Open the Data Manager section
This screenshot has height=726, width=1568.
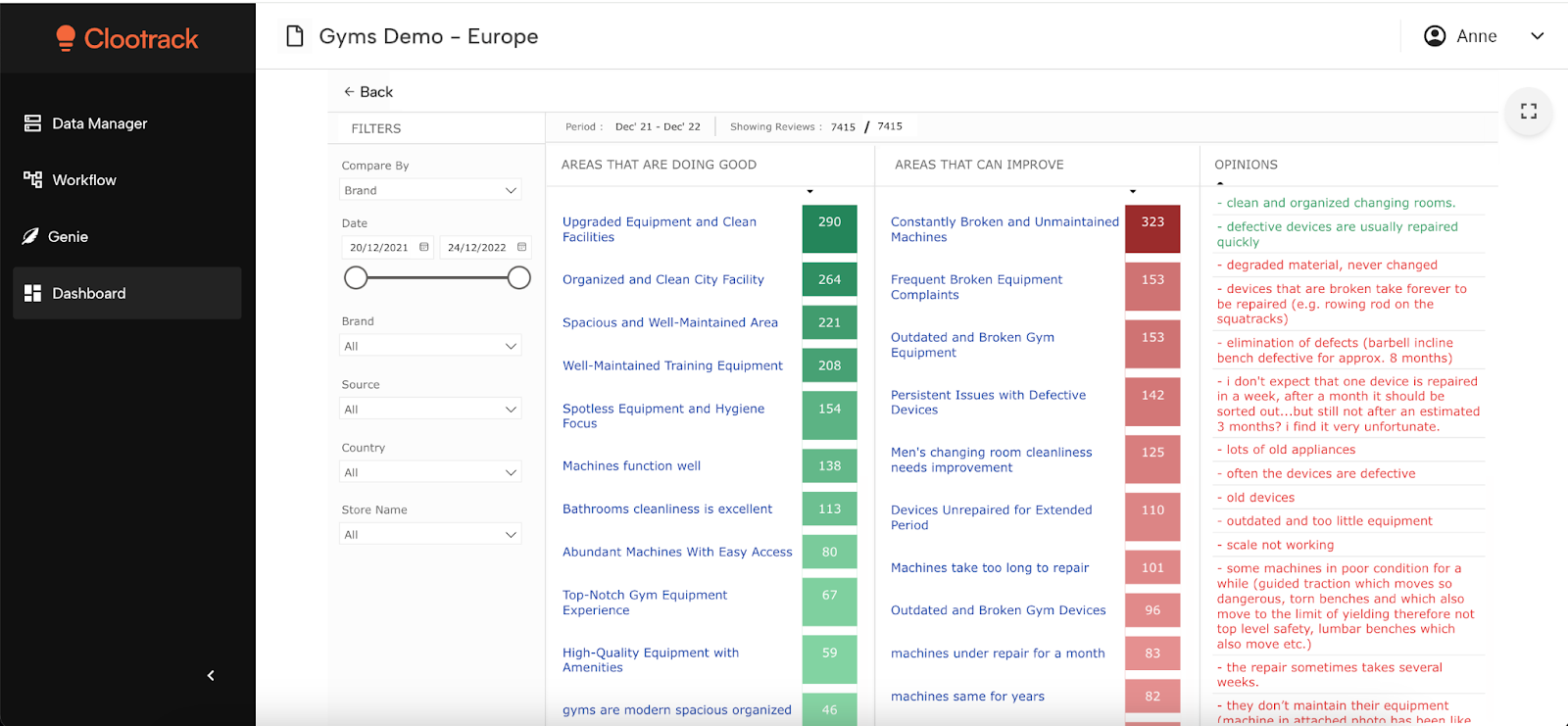(x=127, y=123)
